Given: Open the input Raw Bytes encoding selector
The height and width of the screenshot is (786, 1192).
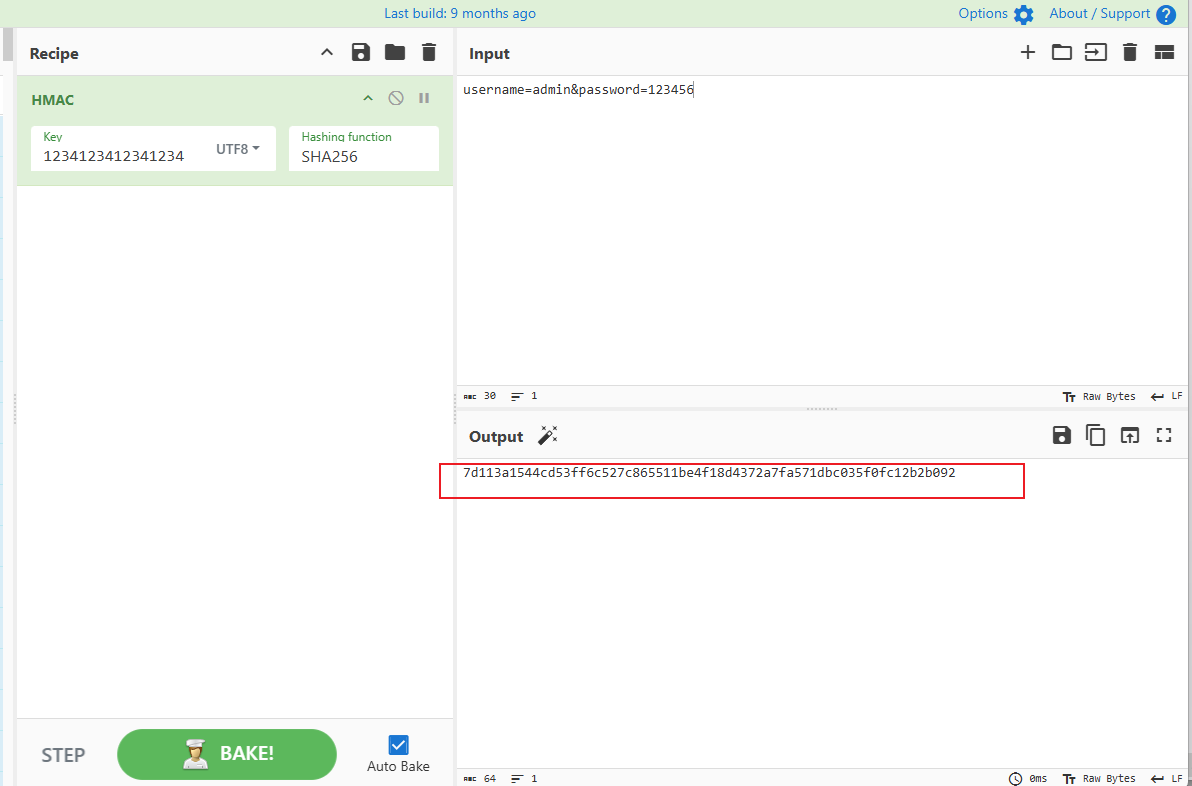Looking at the screenshot, I should tap(1098, 396).
